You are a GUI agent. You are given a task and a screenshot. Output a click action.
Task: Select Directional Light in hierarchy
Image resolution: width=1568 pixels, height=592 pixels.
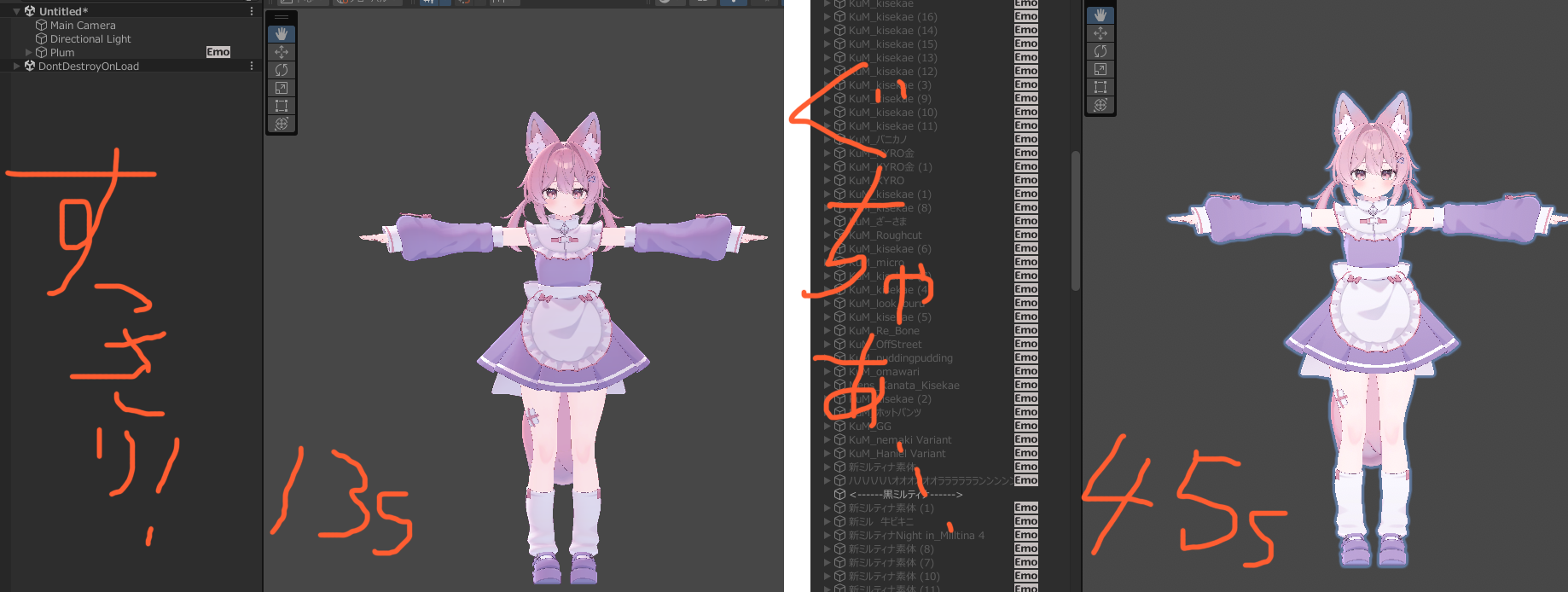[90, 39]
